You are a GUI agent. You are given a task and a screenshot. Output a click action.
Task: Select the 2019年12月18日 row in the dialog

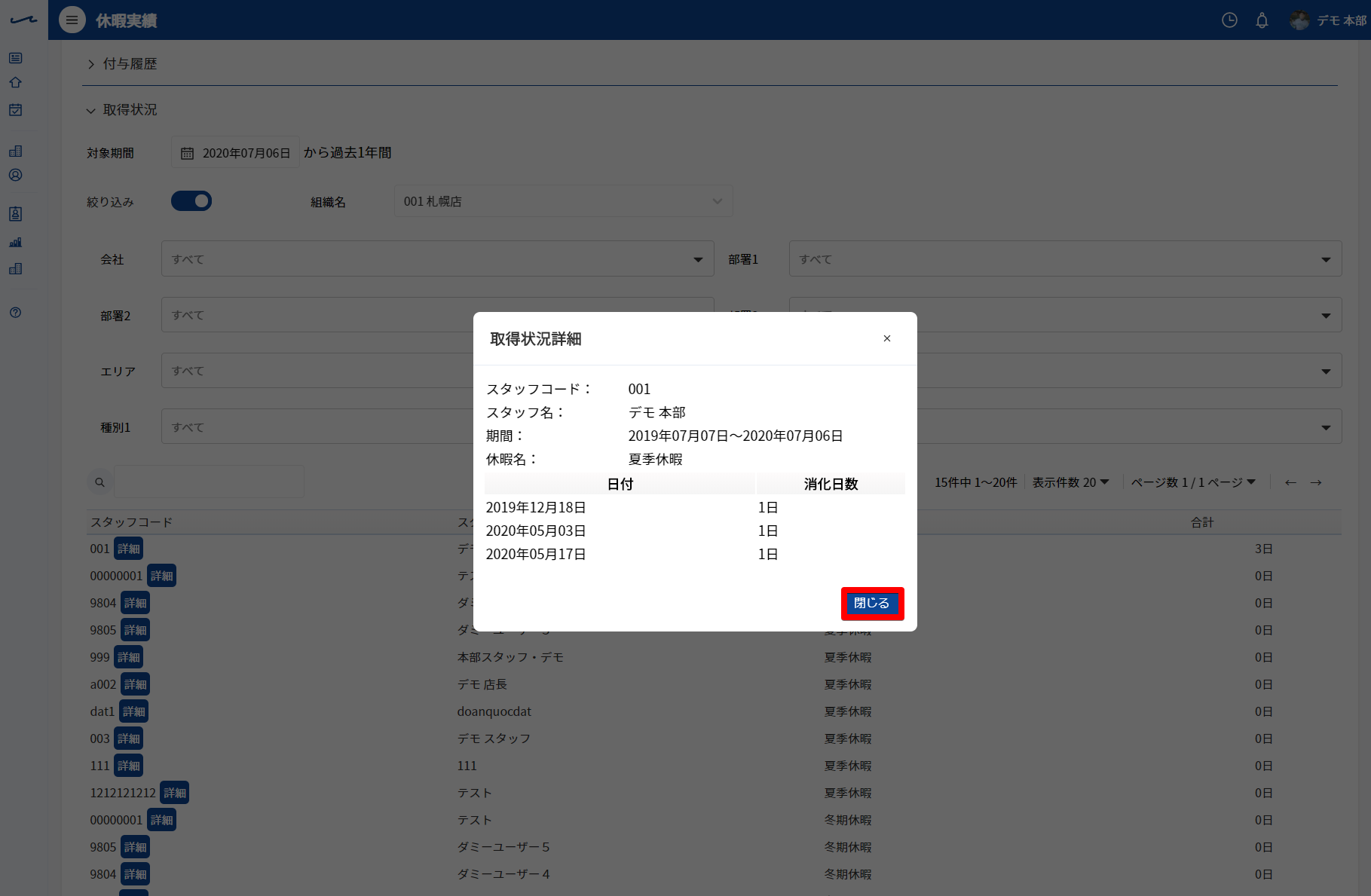coord(694,508)
